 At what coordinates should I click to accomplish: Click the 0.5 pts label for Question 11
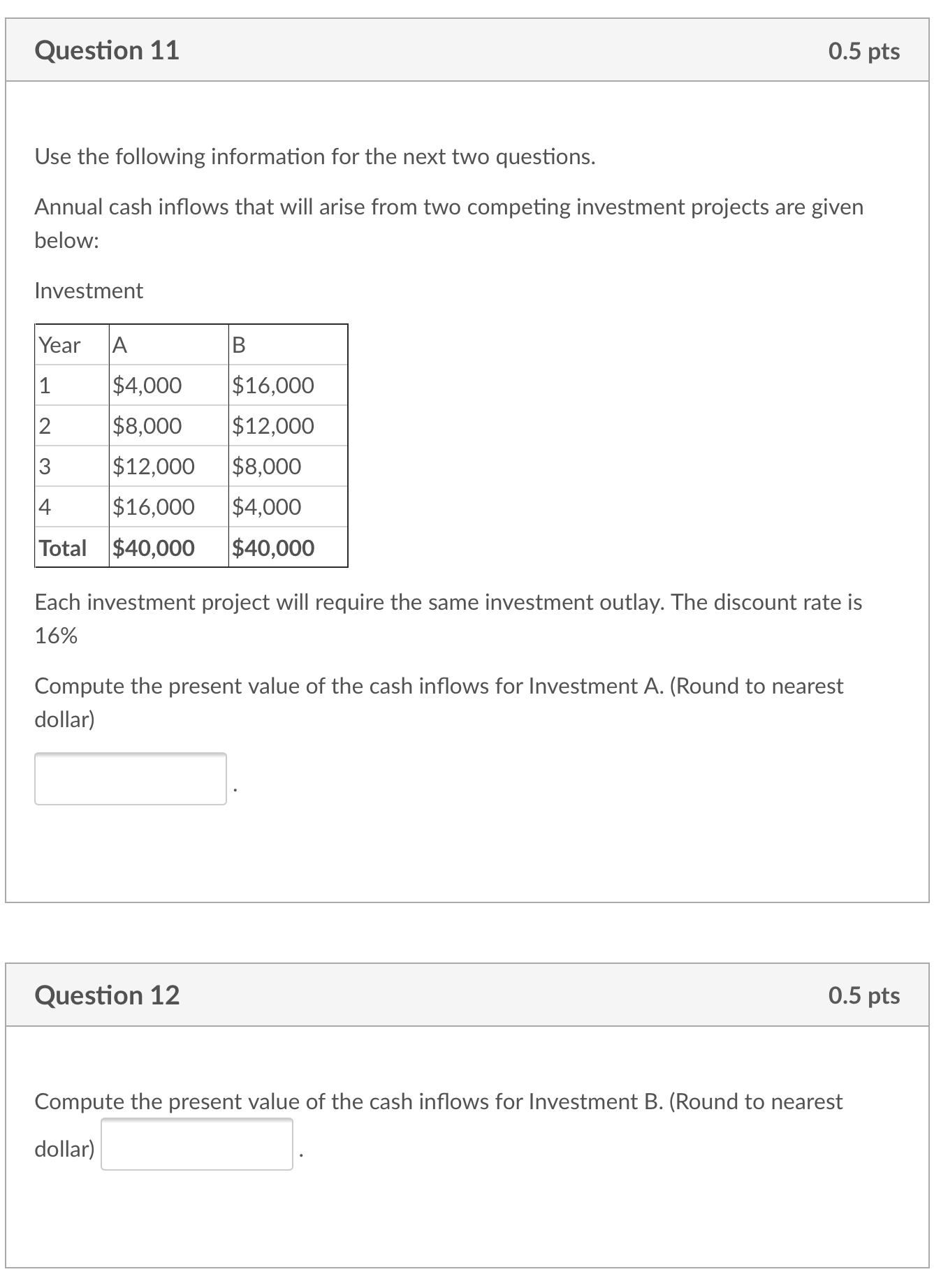(x=863, y=49)
